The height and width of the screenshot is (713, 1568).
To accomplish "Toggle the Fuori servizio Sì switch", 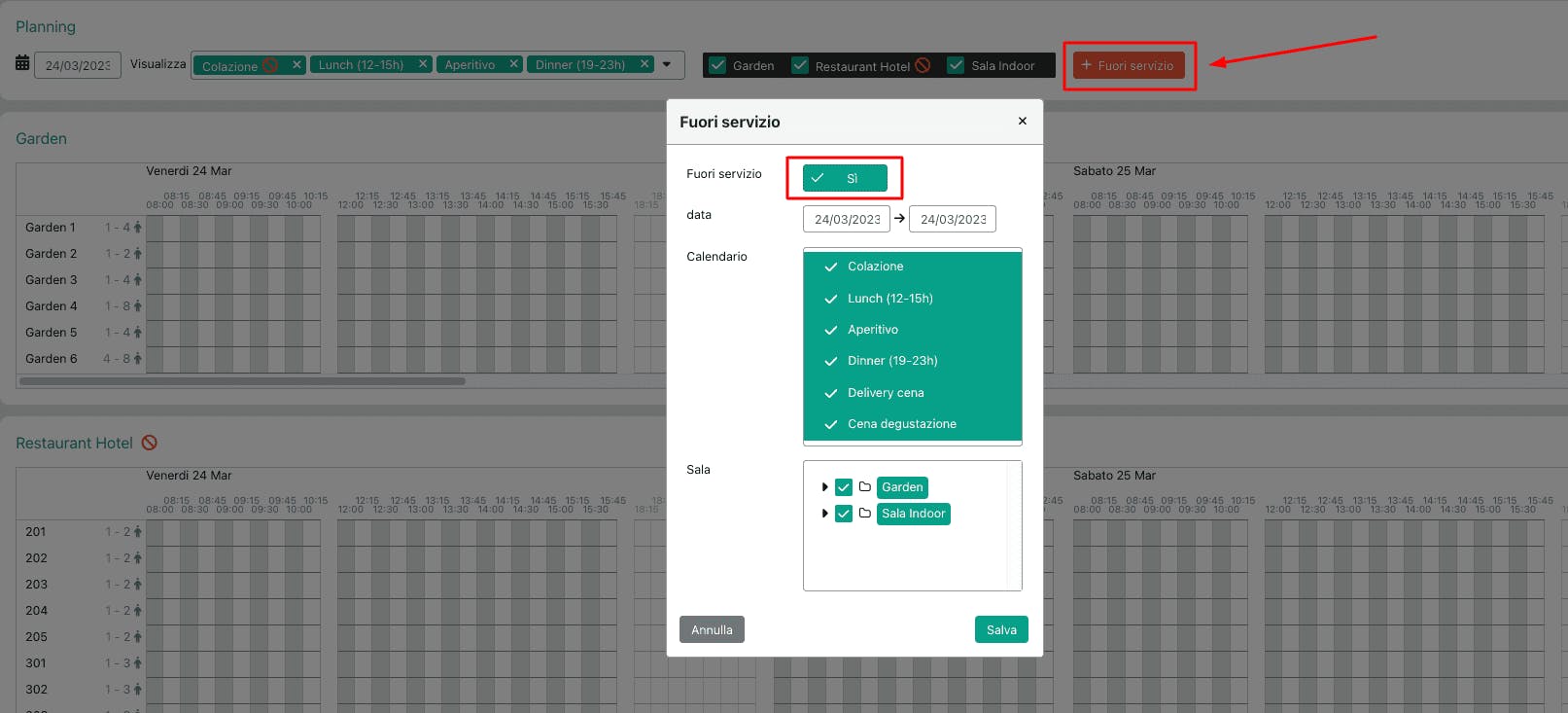I will [x=845, y=178].
